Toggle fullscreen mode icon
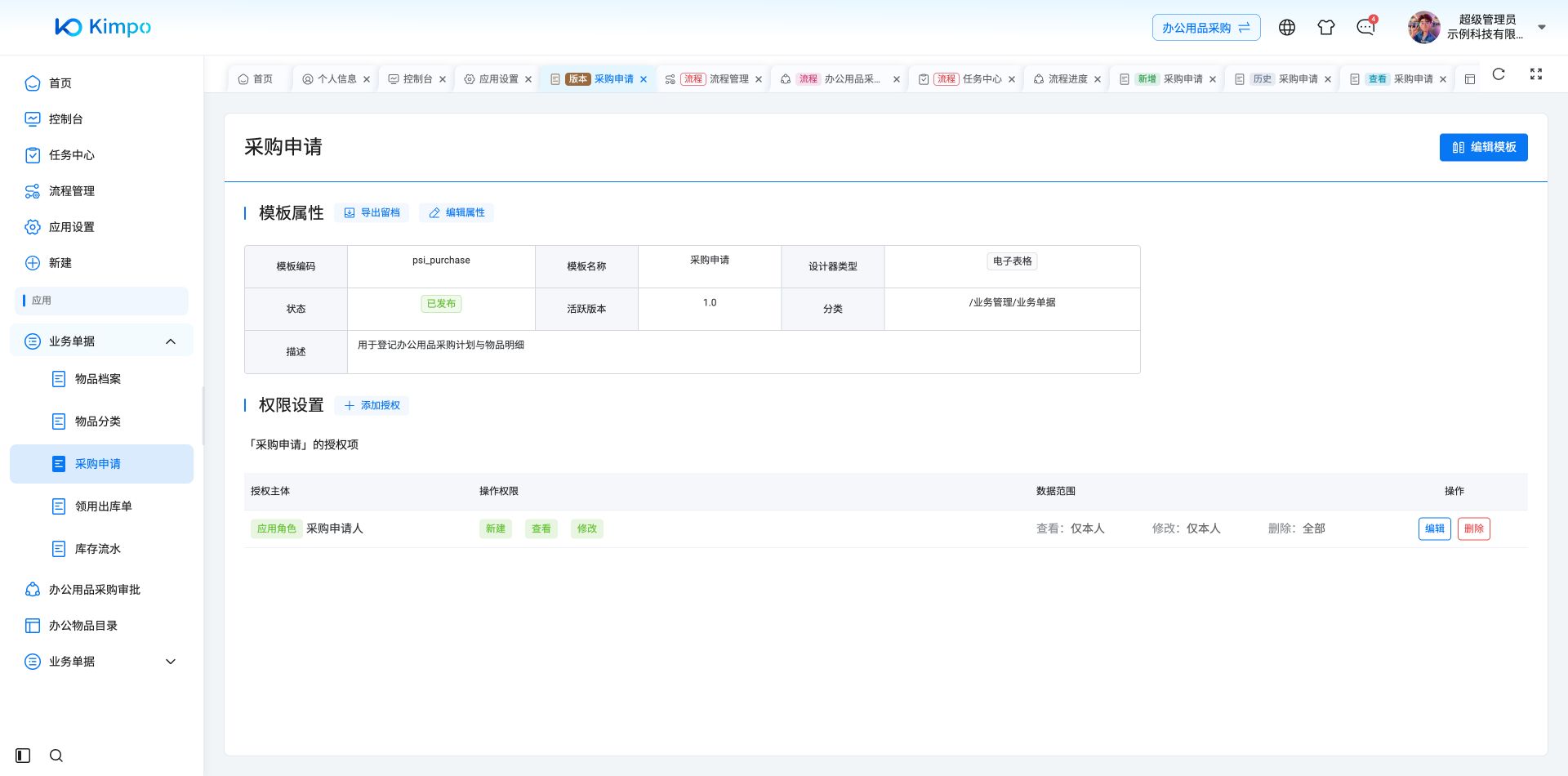 [1536, 74]
